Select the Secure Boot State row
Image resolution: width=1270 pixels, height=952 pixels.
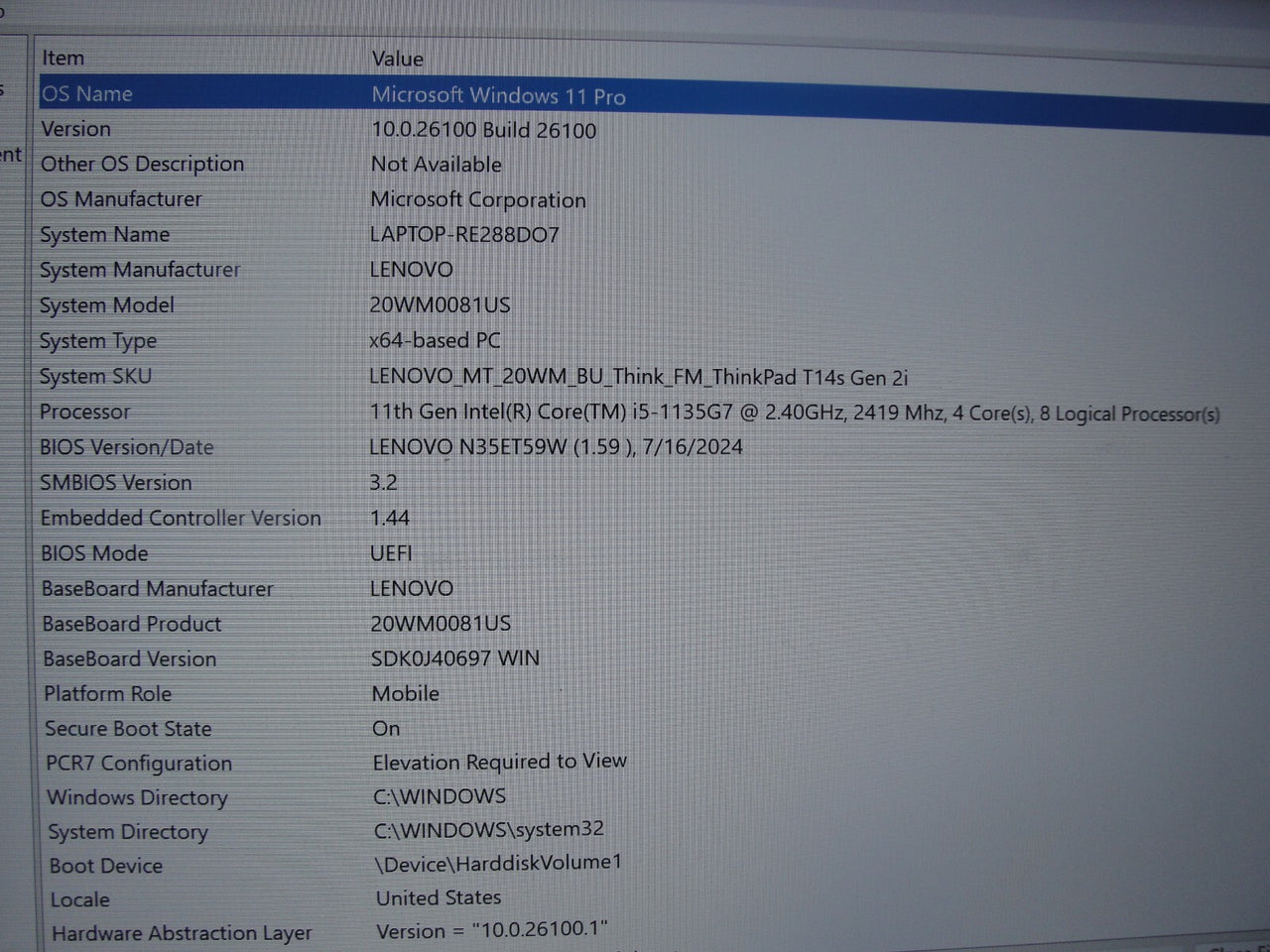point(128,729)
